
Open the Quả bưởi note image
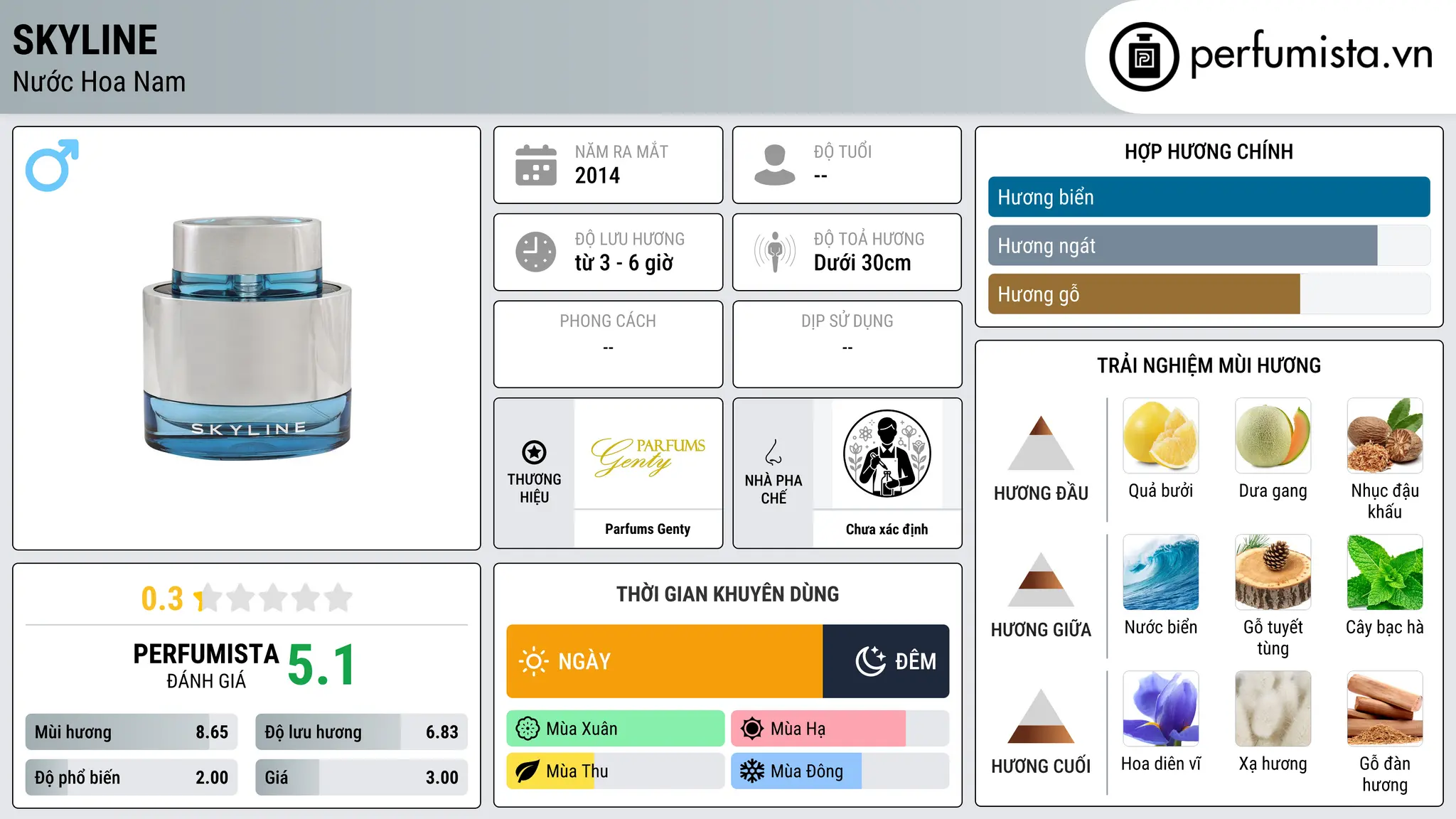point(1161,436)
